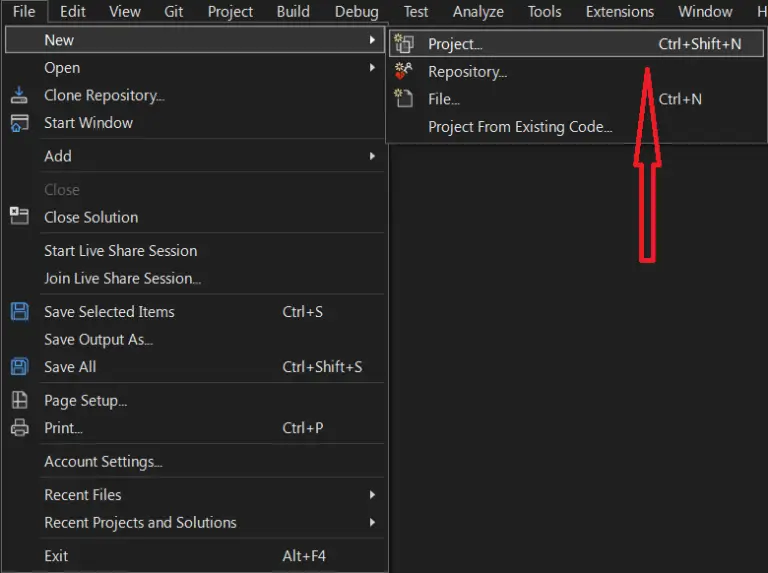Choose Start Window entry
This screenshot has height=573, width=768.
coord(194,123)
